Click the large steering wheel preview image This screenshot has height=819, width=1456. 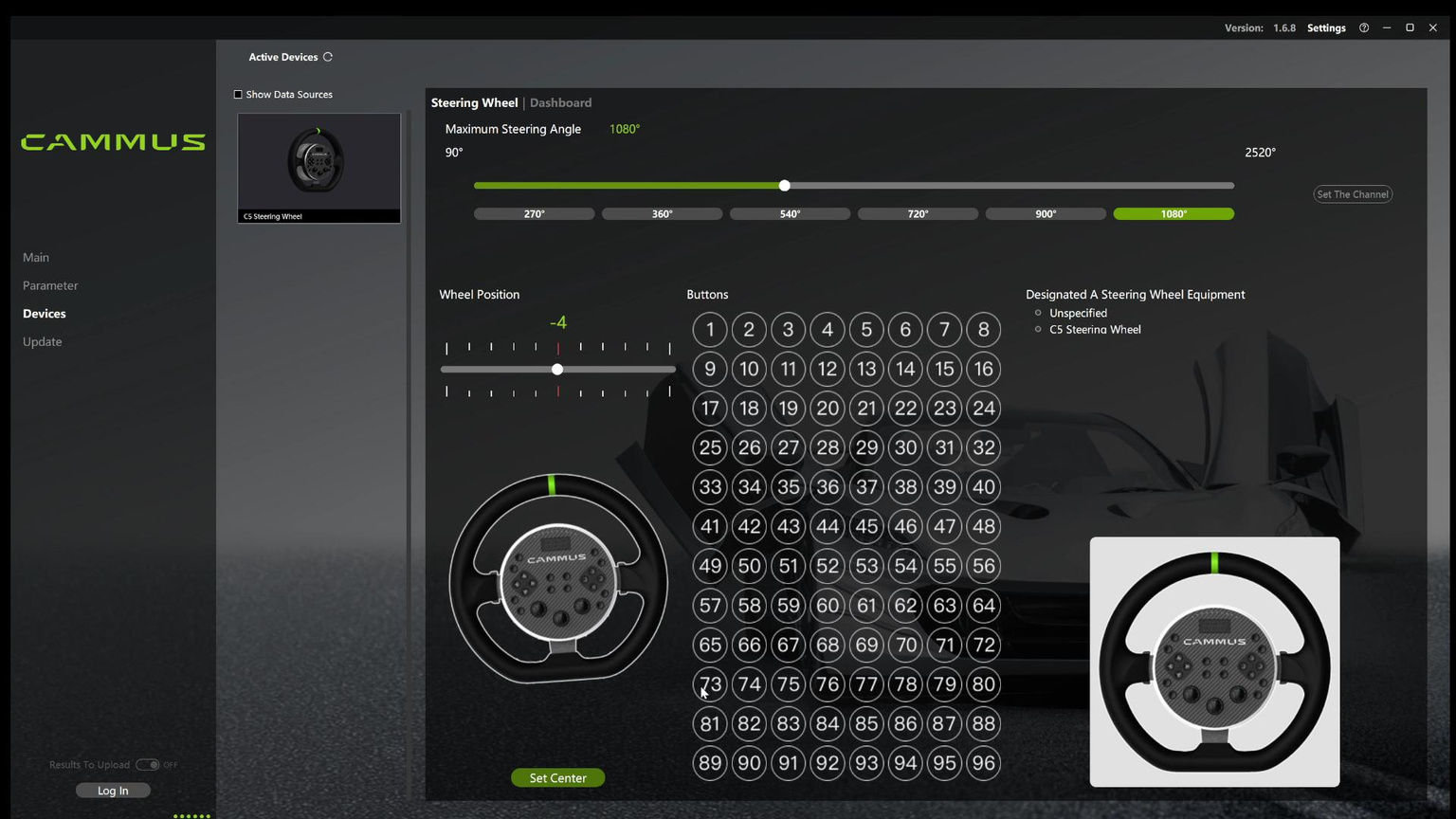coord(1214,662)
